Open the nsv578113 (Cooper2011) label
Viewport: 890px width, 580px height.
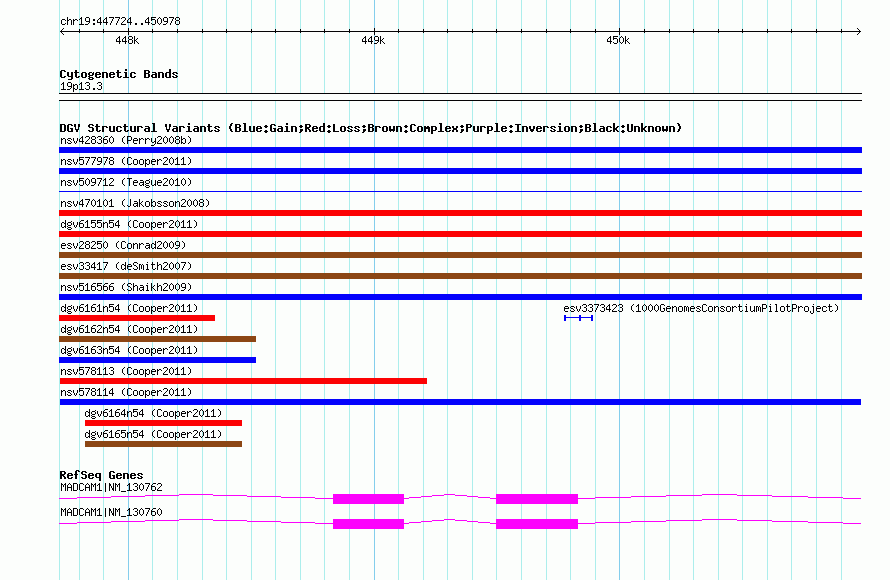tap(126, 371)
